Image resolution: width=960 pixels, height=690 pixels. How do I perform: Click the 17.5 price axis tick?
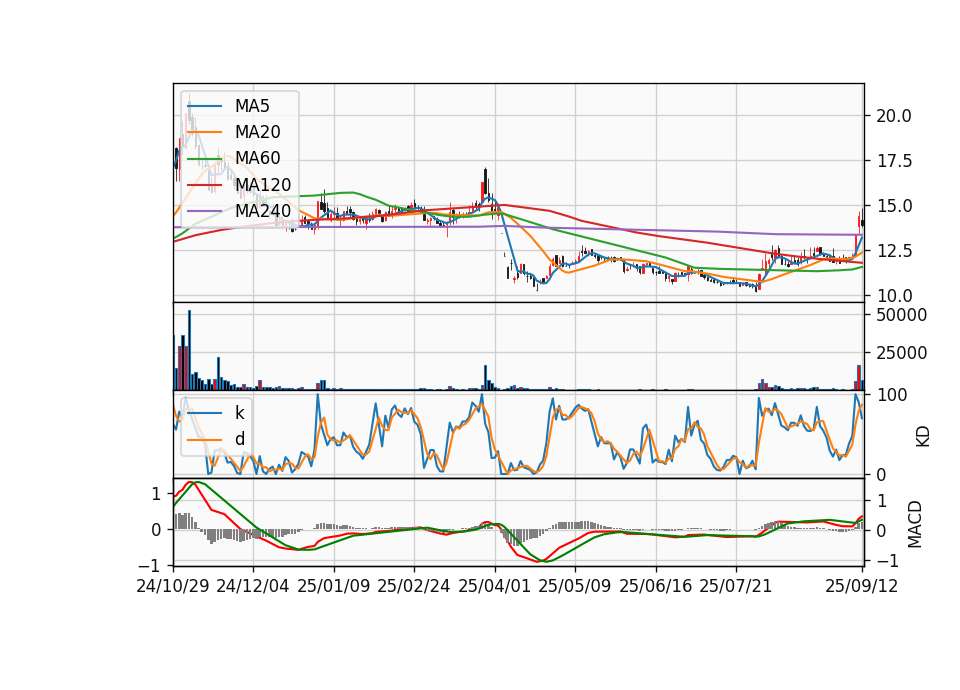point(894,162)
